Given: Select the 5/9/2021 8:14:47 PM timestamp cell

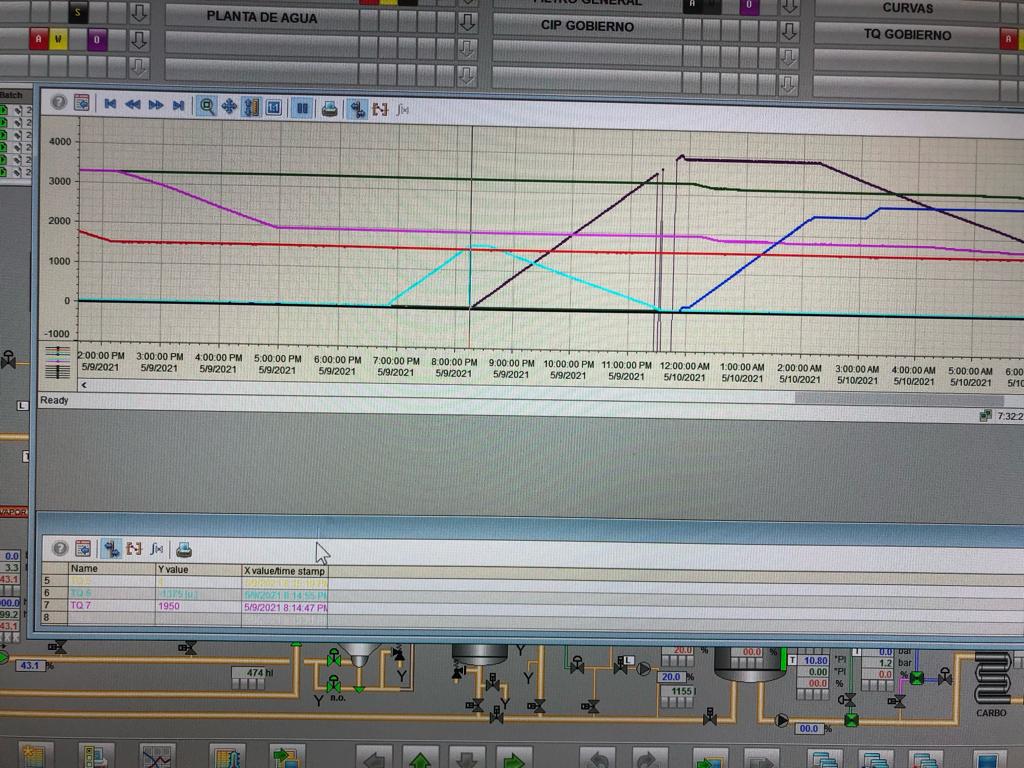Looking at the screenshot, I should point(285,607).
